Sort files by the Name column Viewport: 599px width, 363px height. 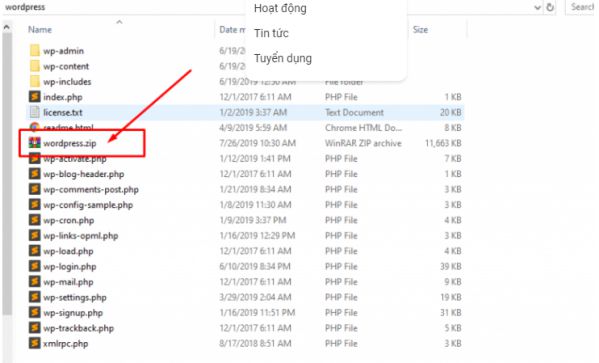40,30
